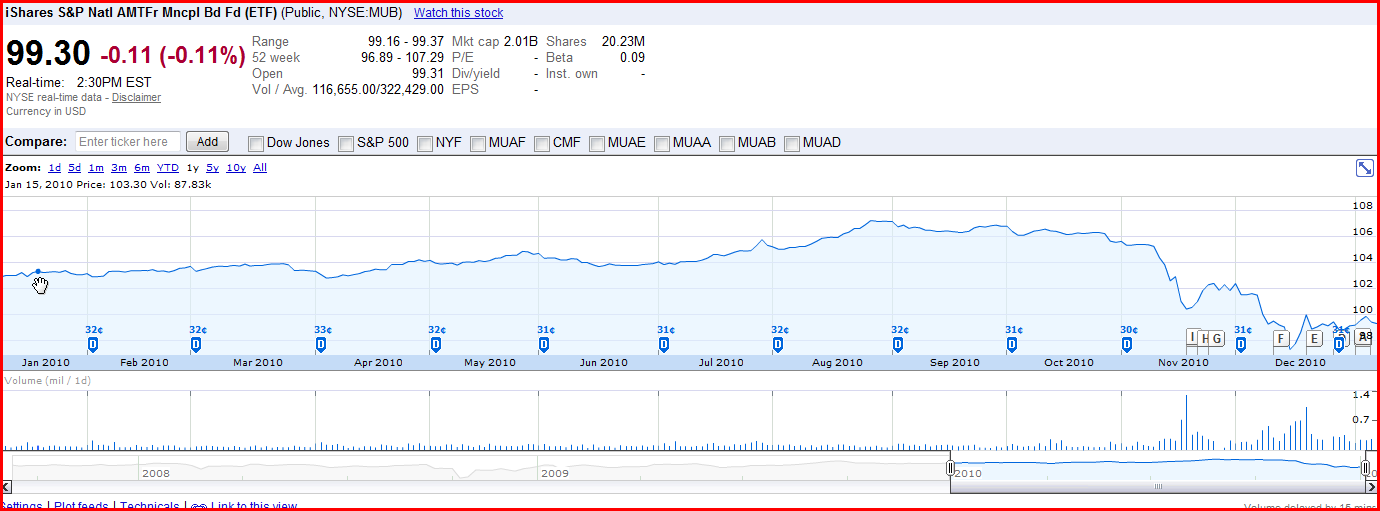Enable the MUAB comparison checkbox
Viewport: 1380px width, 511px height.
727,143
